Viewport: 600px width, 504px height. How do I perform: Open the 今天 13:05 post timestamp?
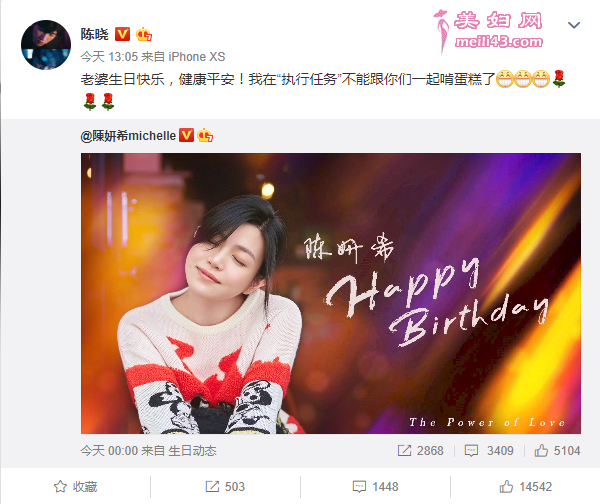pos(109,57)
